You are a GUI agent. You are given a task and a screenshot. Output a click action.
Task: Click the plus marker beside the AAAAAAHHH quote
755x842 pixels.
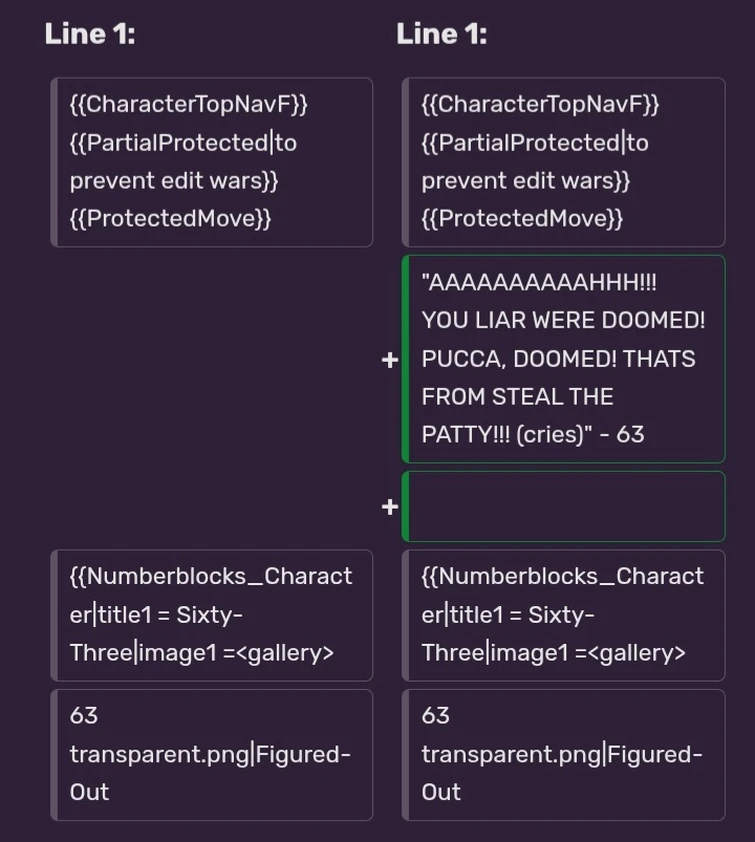(390, 360)
